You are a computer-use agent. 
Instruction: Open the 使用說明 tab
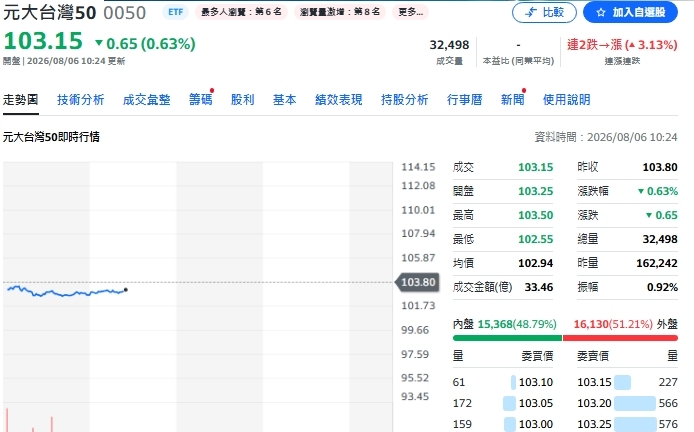(x=567, y=100)
